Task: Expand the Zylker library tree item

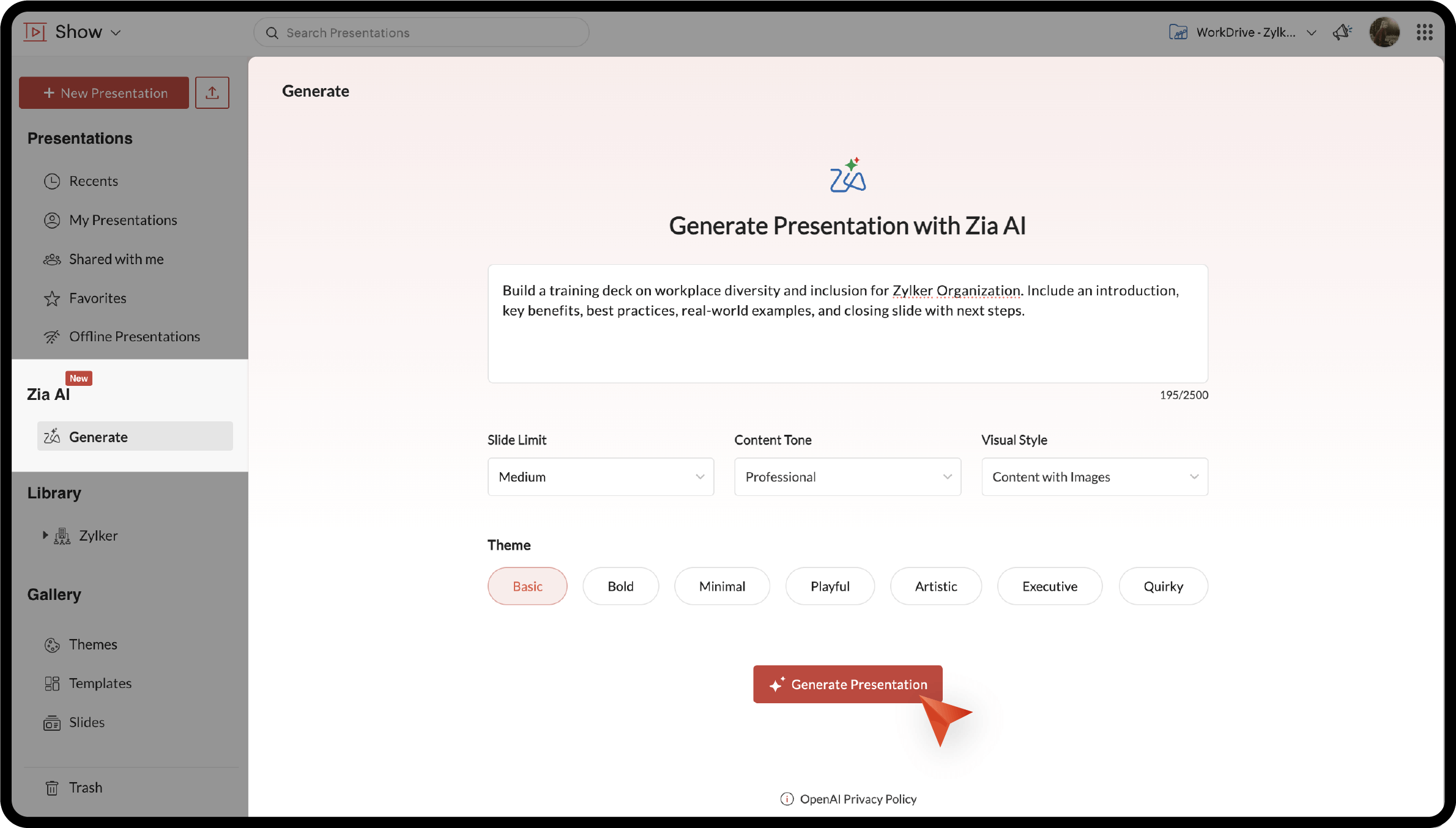Action: [45, 535]
